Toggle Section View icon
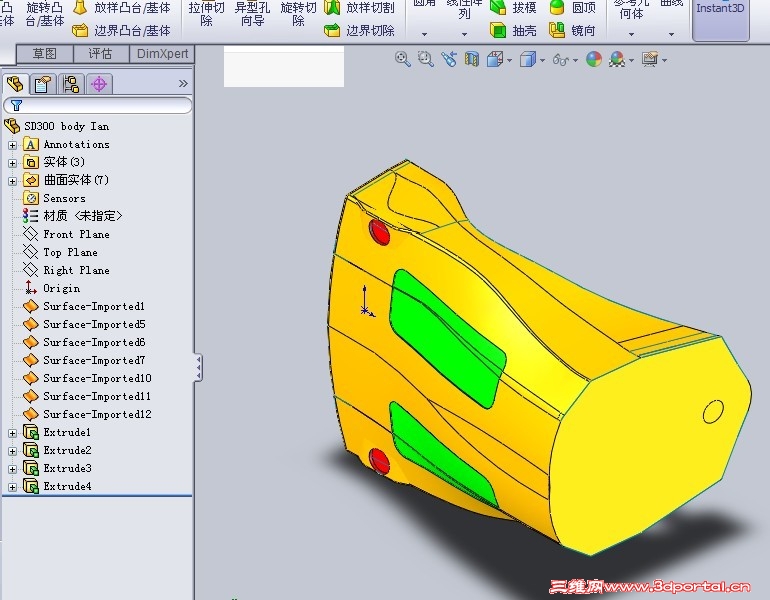Screen dimensions: 770x600 click(x=472, y=59)
